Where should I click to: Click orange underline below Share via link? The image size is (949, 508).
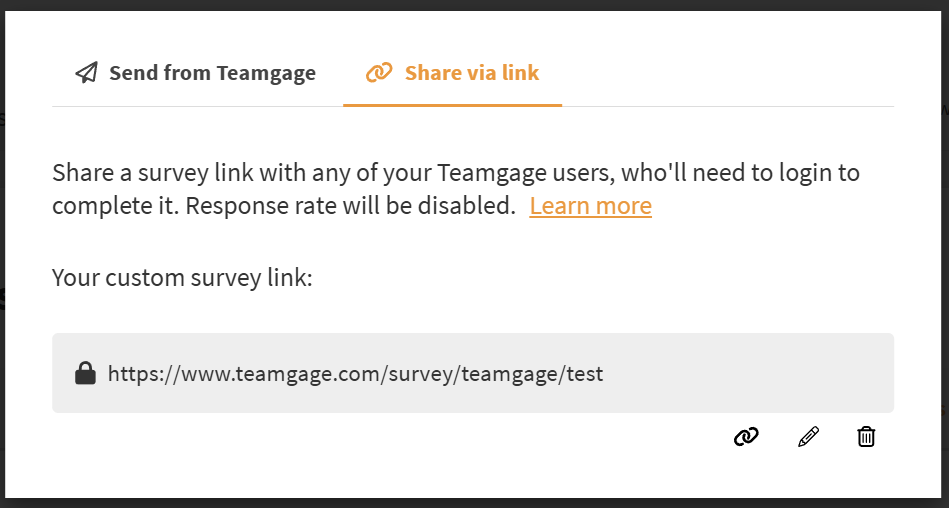pos(452,105)
